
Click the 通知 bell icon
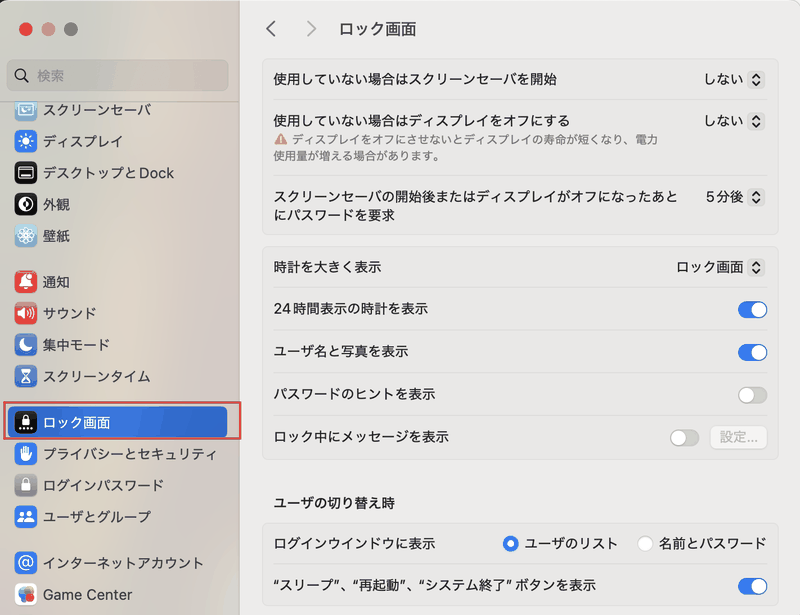(26, 282)
